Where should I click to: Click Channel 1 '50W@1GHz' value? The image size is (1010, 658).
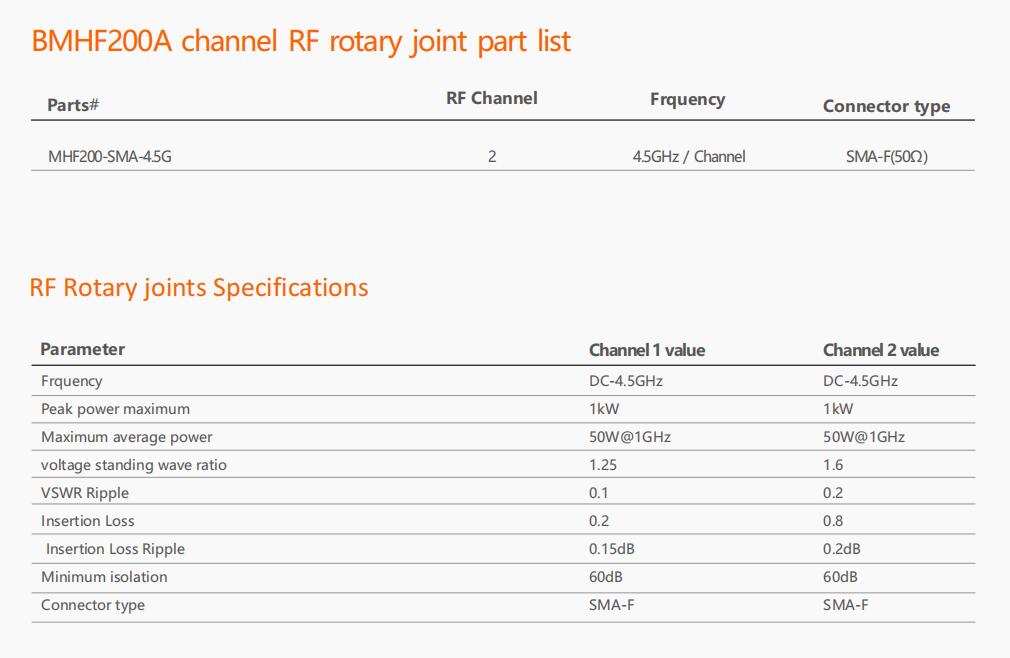[x=630, y=437]
